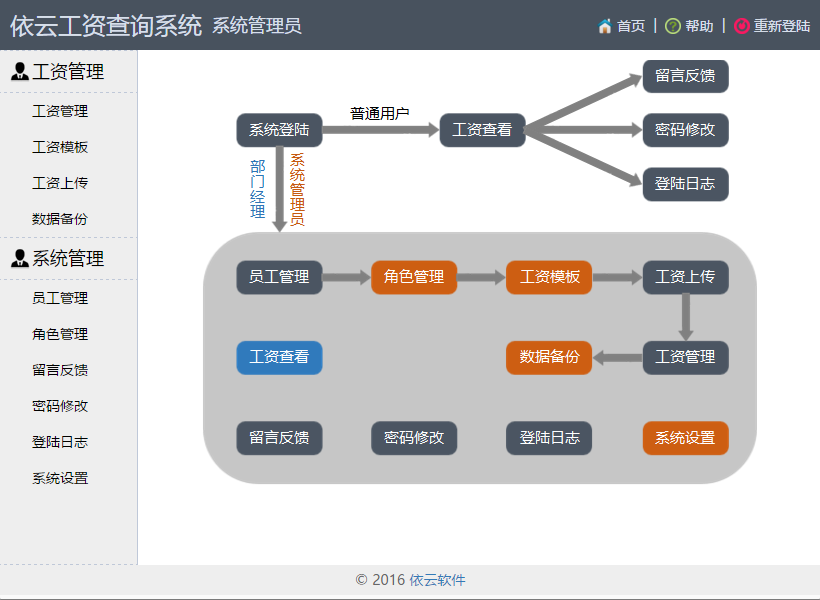820x600 pixels.
Task: Click the top-row 工资查看 flowchart node
Action: click(x=482, y=130)
